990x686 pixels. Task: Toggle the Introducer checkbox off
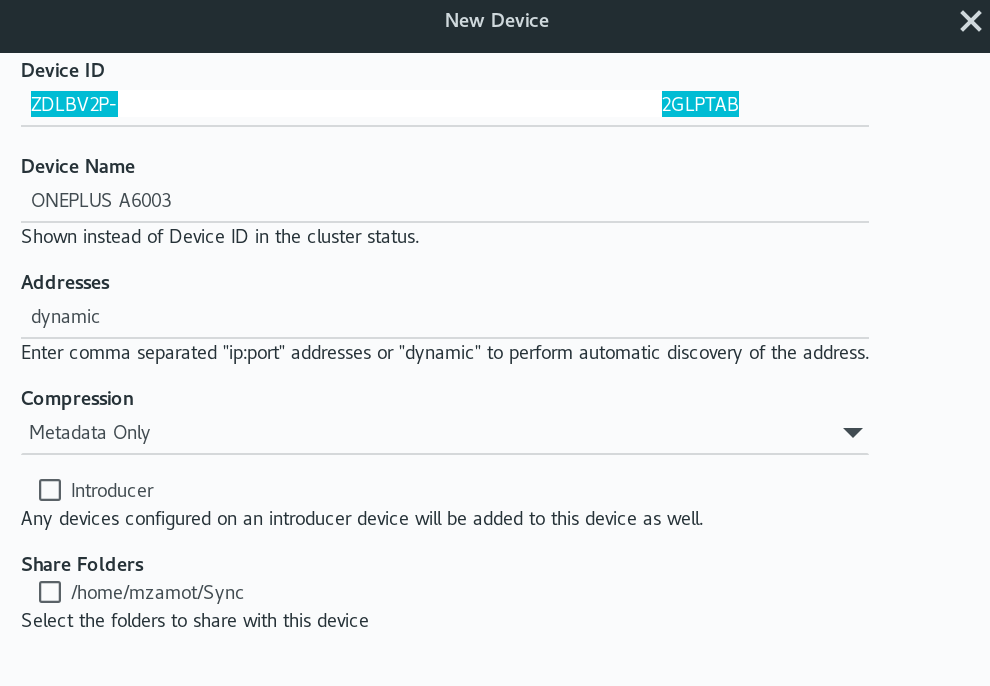(50, 490)
